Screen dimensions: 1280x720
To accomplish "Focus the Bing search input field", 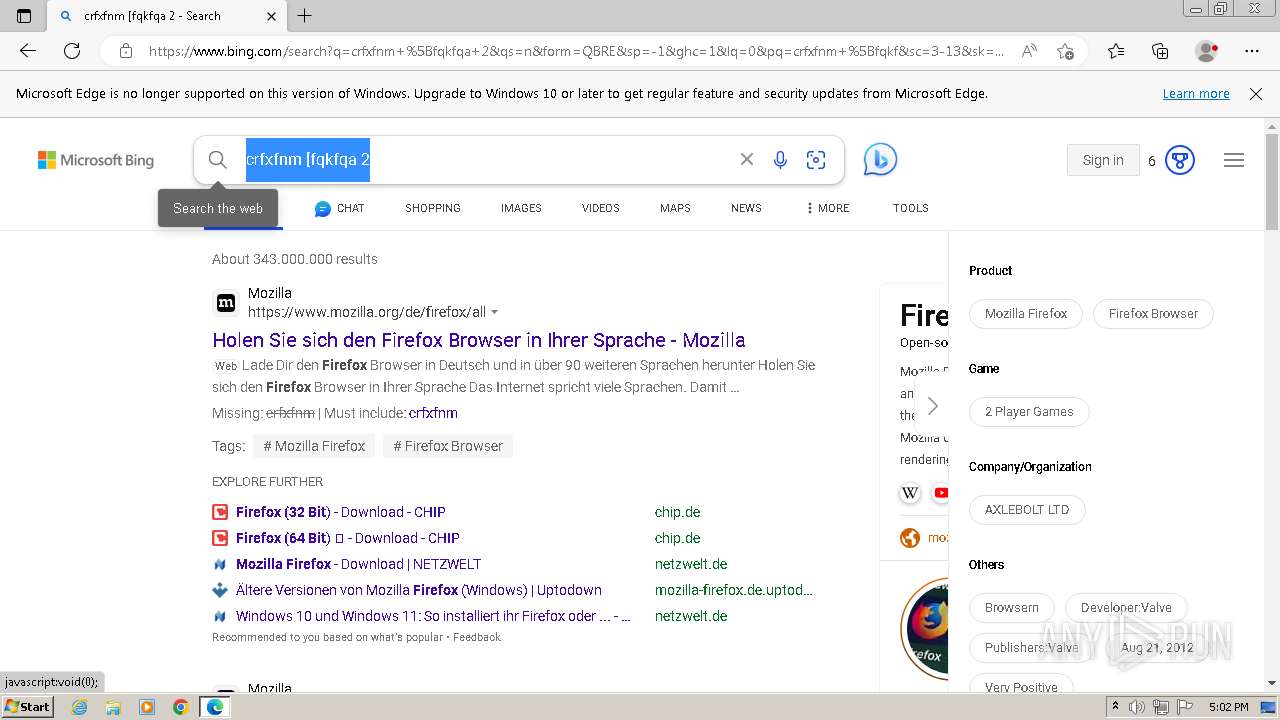I will [485, 160].
